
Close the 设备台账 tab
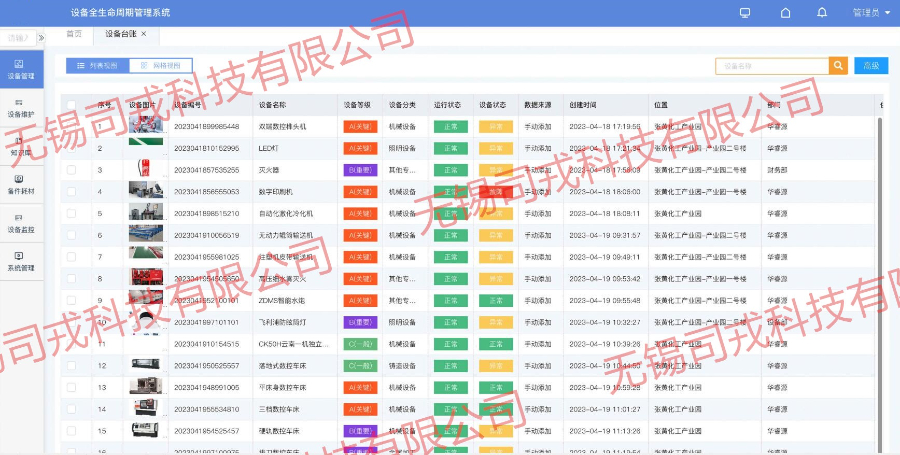pyautogui.click(x=143, y=34)
